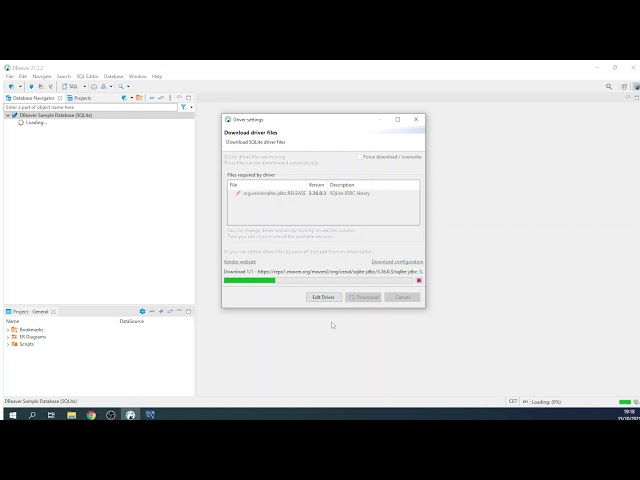Switch to the Database Navigator tab
640x480 pixels.
[33, 98]
